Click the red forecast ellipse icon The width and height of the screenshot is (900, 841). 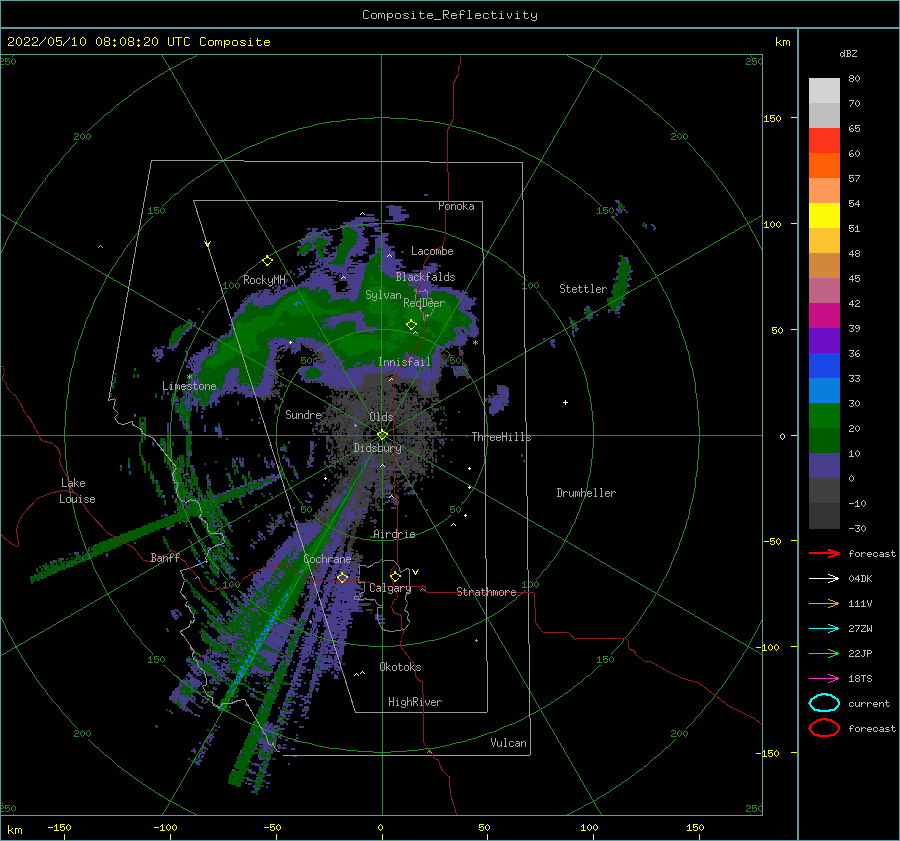click(824, 728)
